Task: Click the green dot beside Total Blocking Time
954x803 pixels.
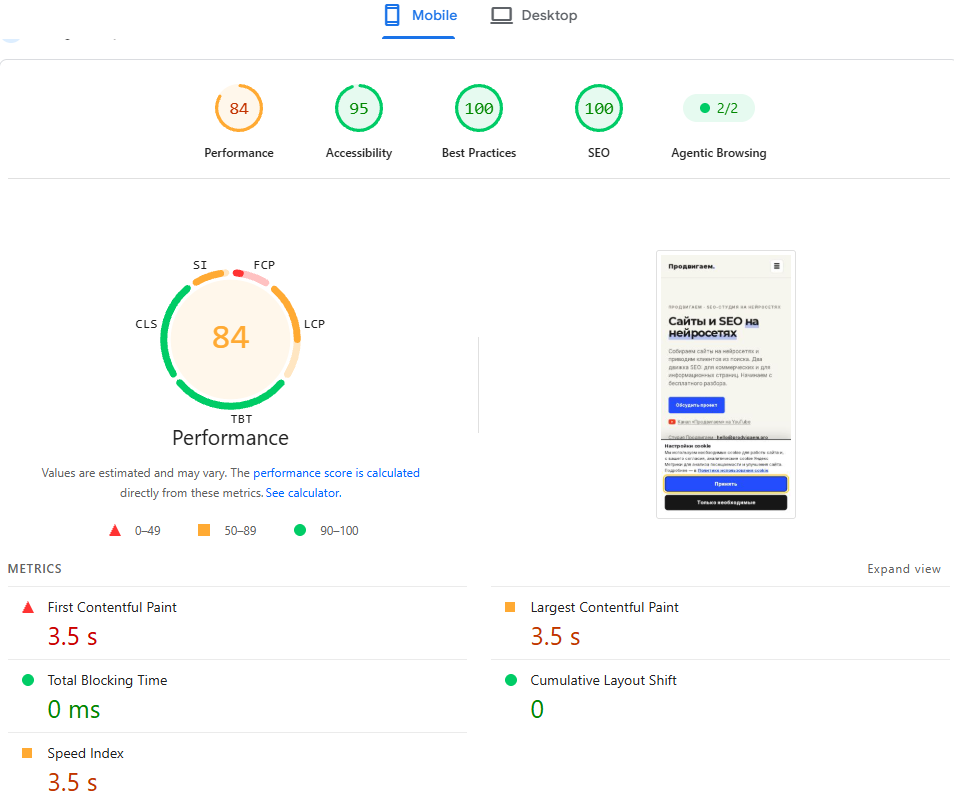Action: [28, 680]
